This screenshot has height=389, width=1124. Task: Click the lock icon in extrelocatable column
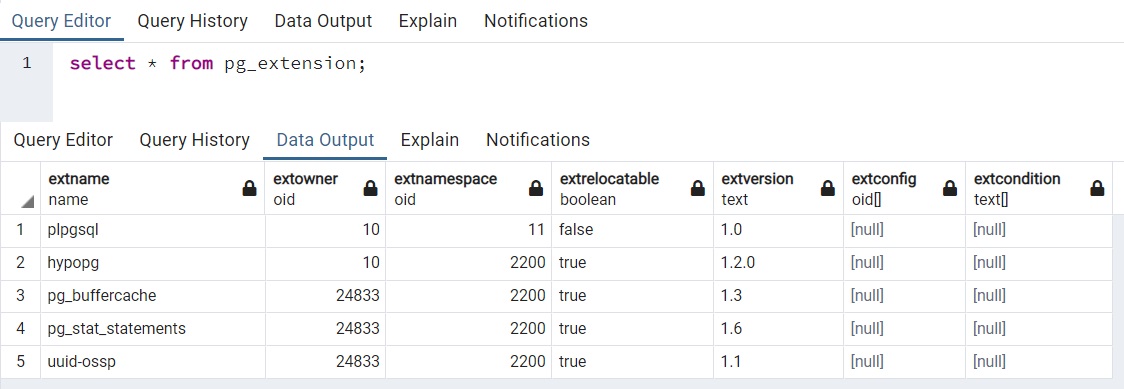pos(697,189)
